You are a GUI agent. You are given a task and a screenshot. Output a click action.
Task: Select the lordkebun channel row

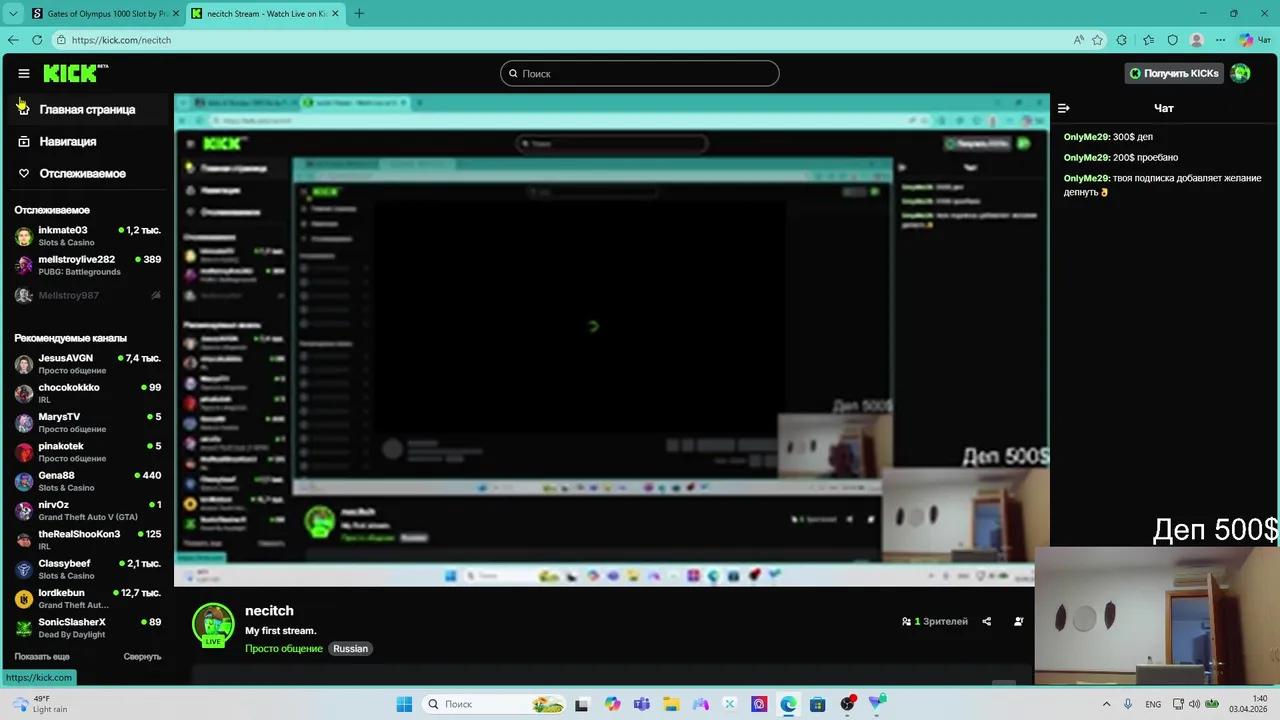(87, 598)
